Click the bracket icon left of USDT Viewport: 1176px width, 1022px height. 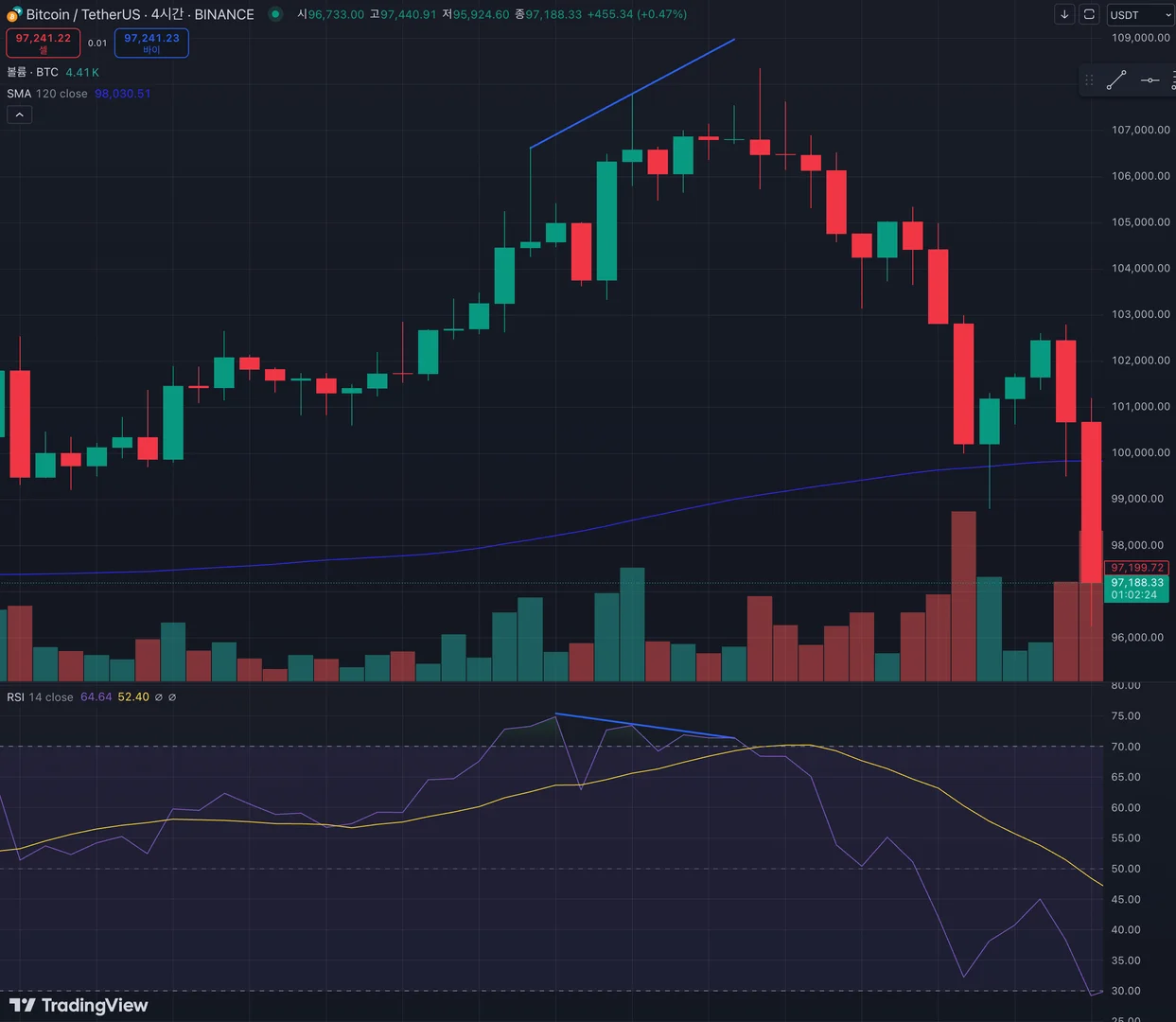(1089, 14)
